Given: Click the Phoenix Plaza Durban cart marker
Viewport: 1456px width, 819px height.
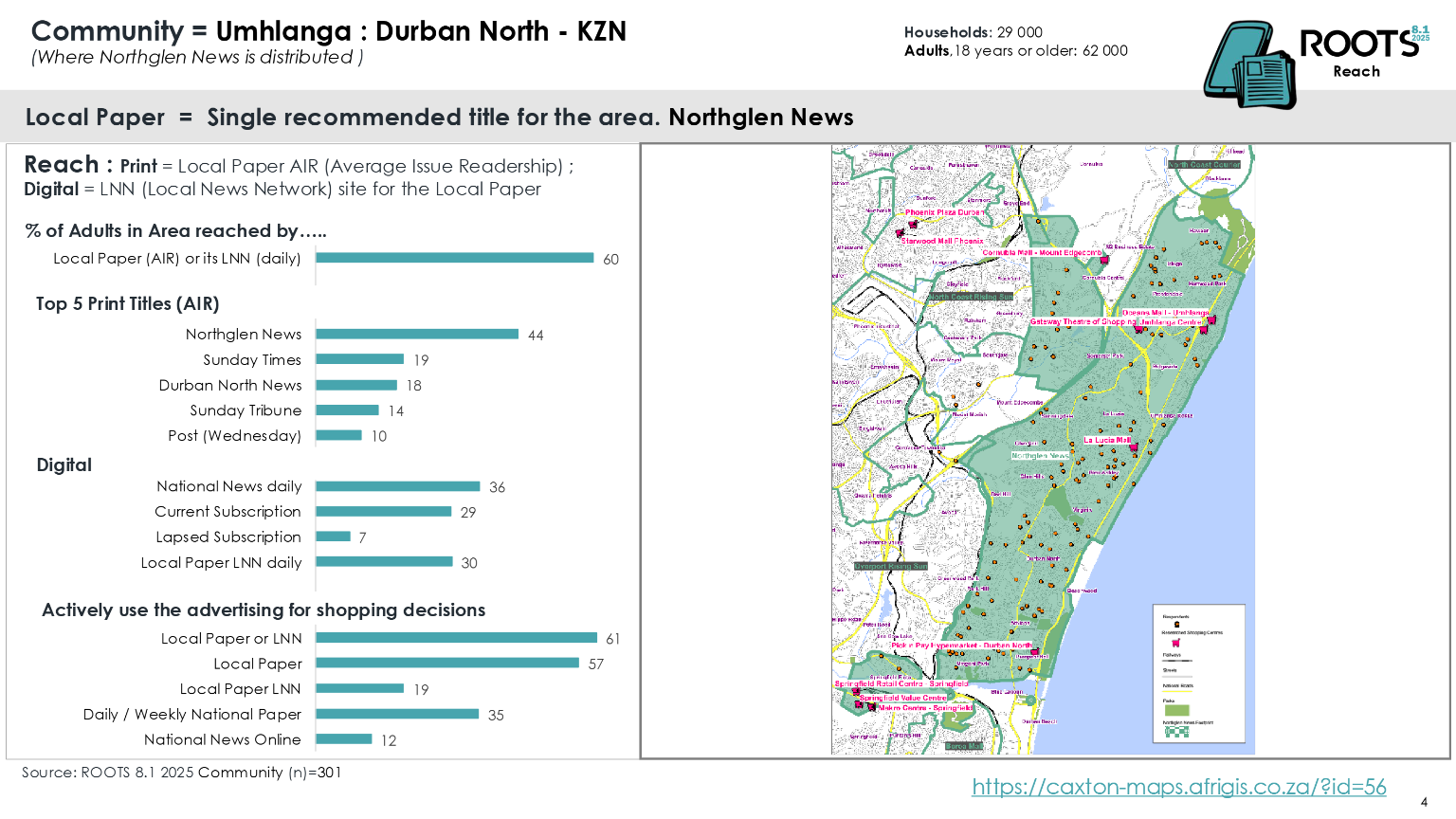Looking at the screenshot, I should click(913, 223).
